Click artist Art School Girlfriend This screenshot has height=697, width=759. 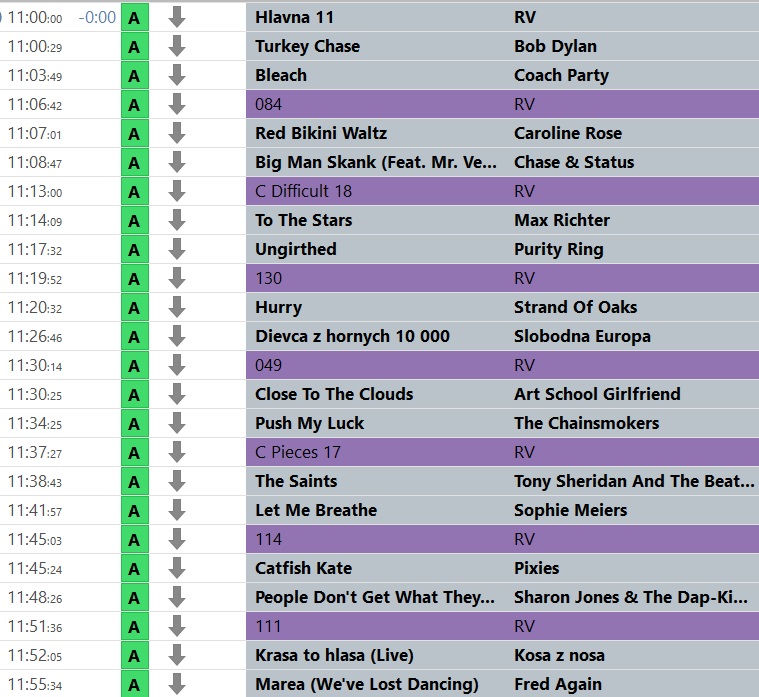point(597,394)
